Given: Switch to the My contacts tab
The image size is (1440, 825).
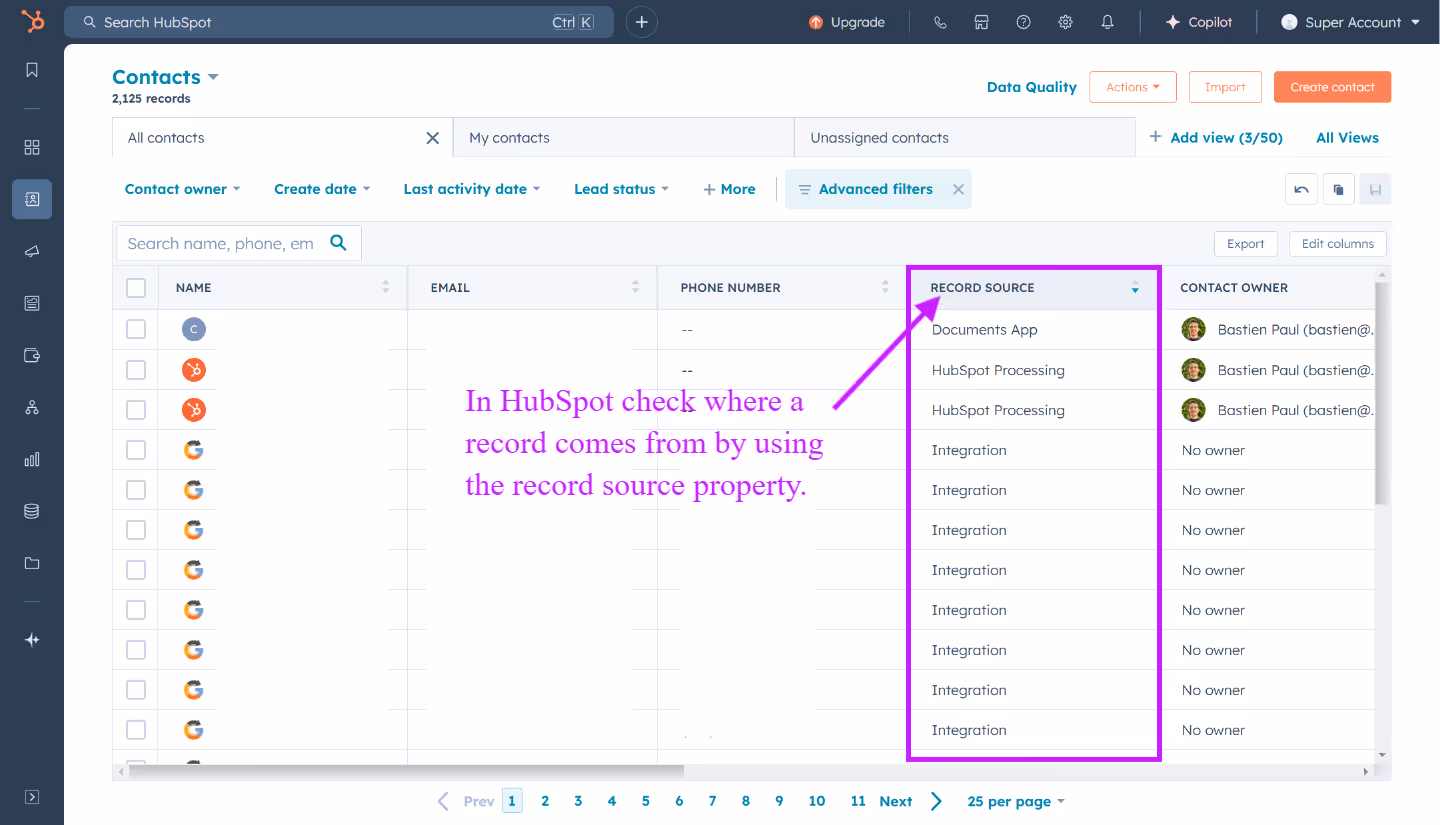Looking at the screenshot, I should pyautogui.click(x=509, y=137).
